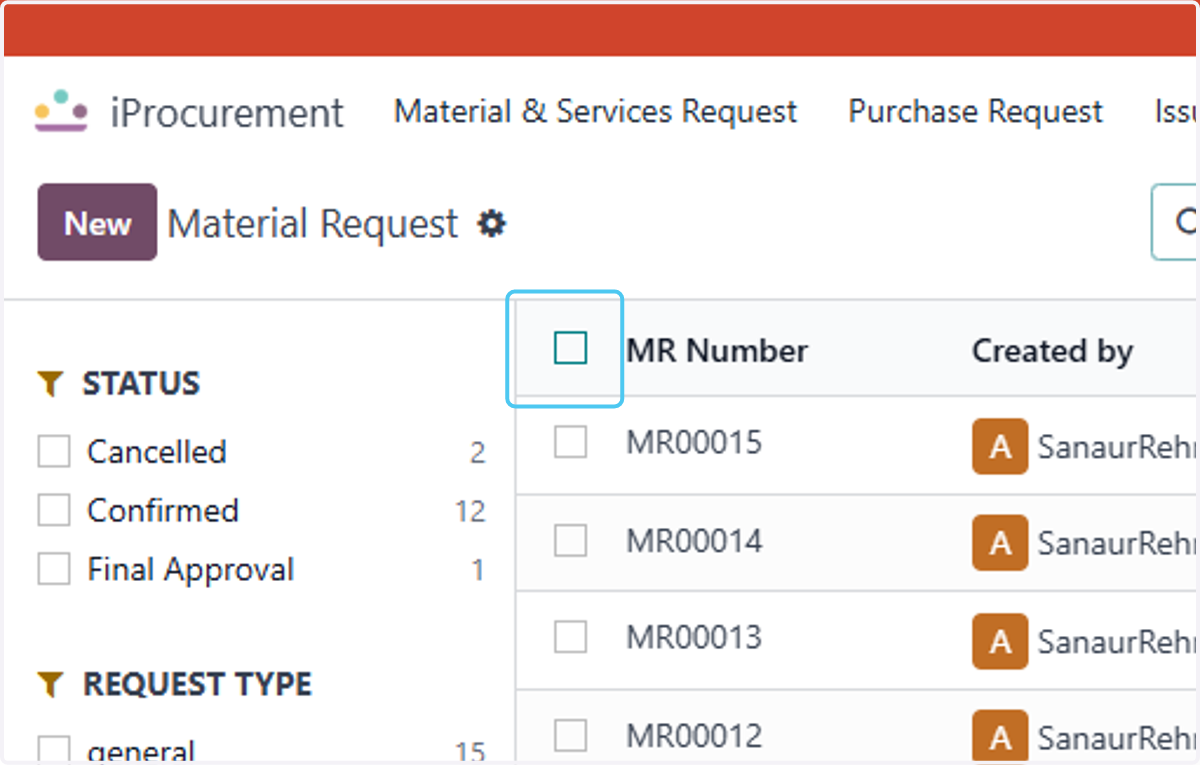This screenshot has width=1200, height=765.
Task: Click the STATUS section heading
Action: 141,384
